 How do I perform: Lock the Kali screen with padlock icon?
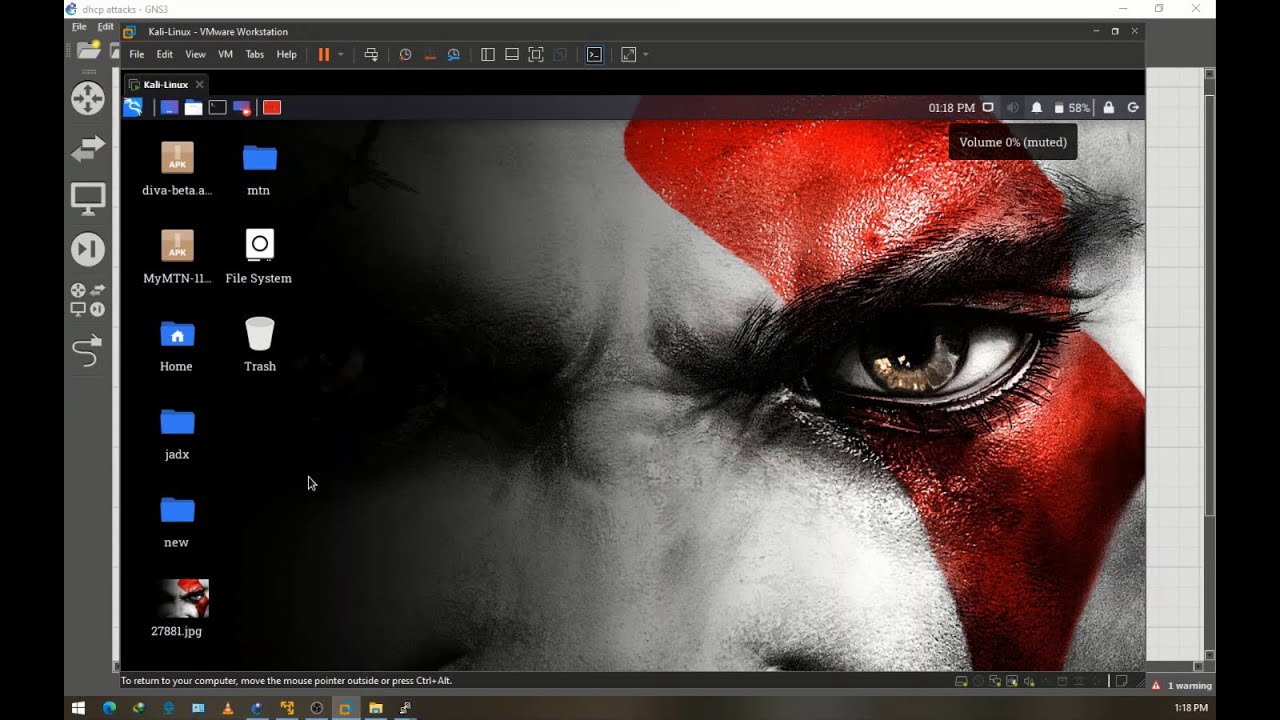click(1109, 107)
